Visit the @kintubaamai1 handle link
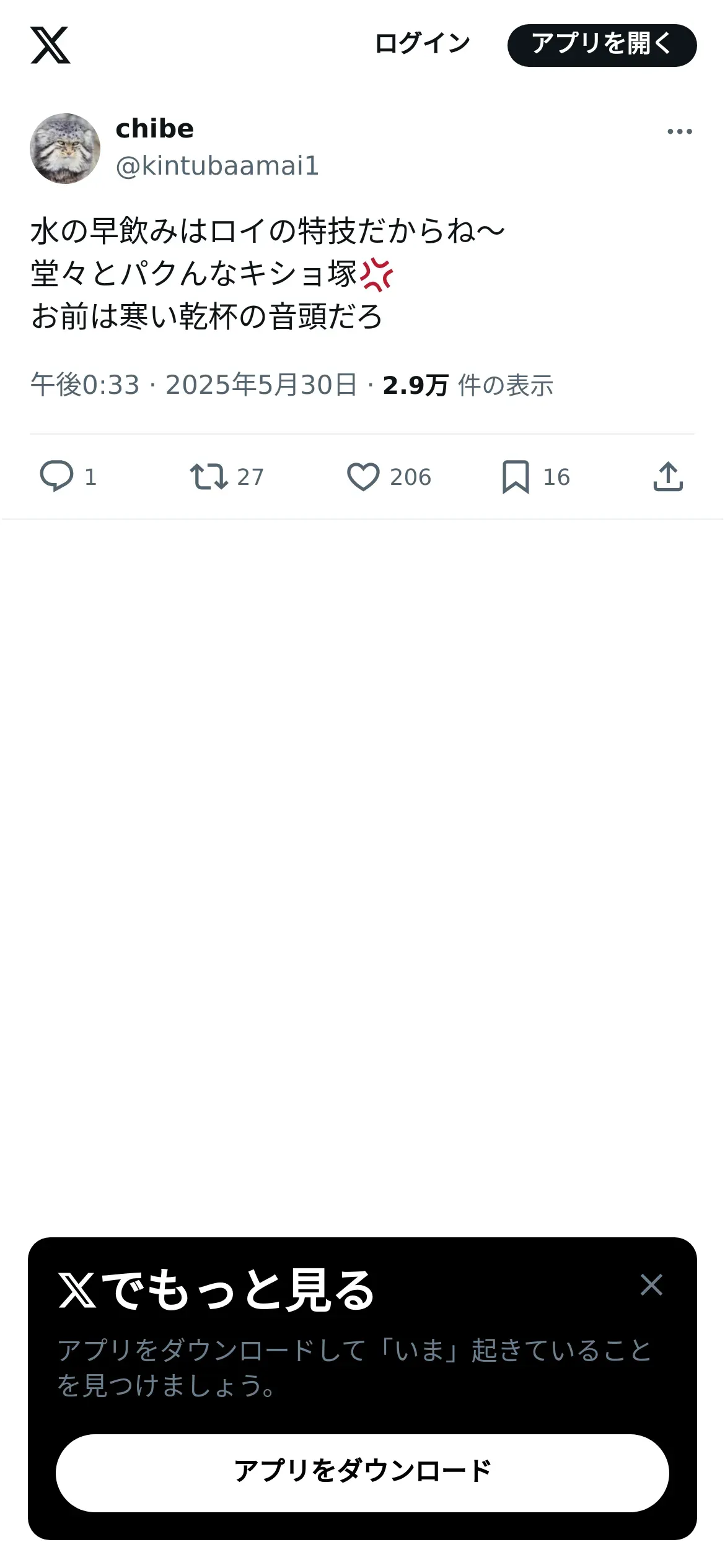Viewport: 725px width, 1568px height. (217, 165)
